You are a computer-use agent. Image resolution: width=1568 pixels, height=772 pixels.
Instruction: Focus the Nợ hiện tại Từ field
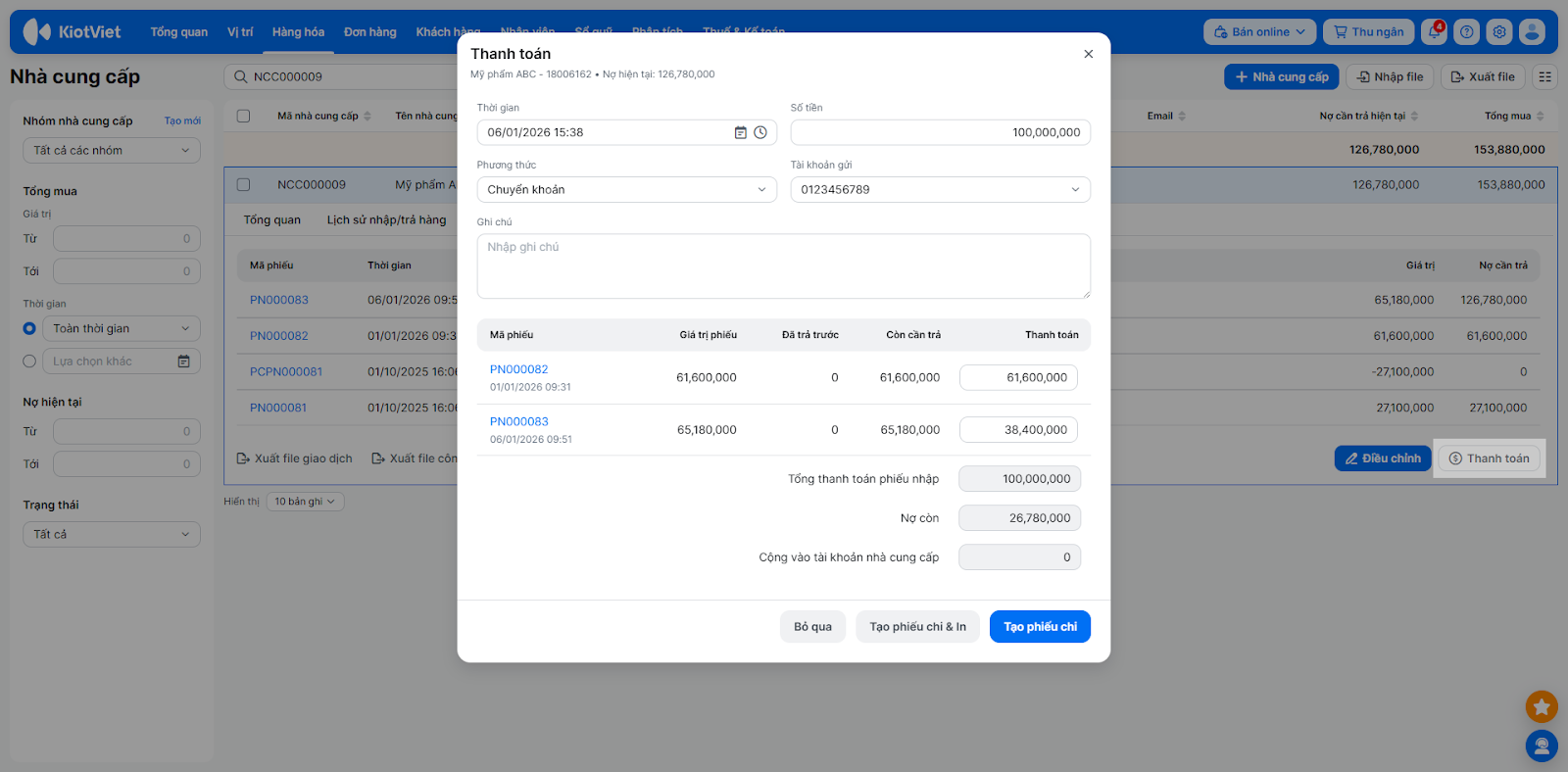pyautogui.click(x=126, y=432)
